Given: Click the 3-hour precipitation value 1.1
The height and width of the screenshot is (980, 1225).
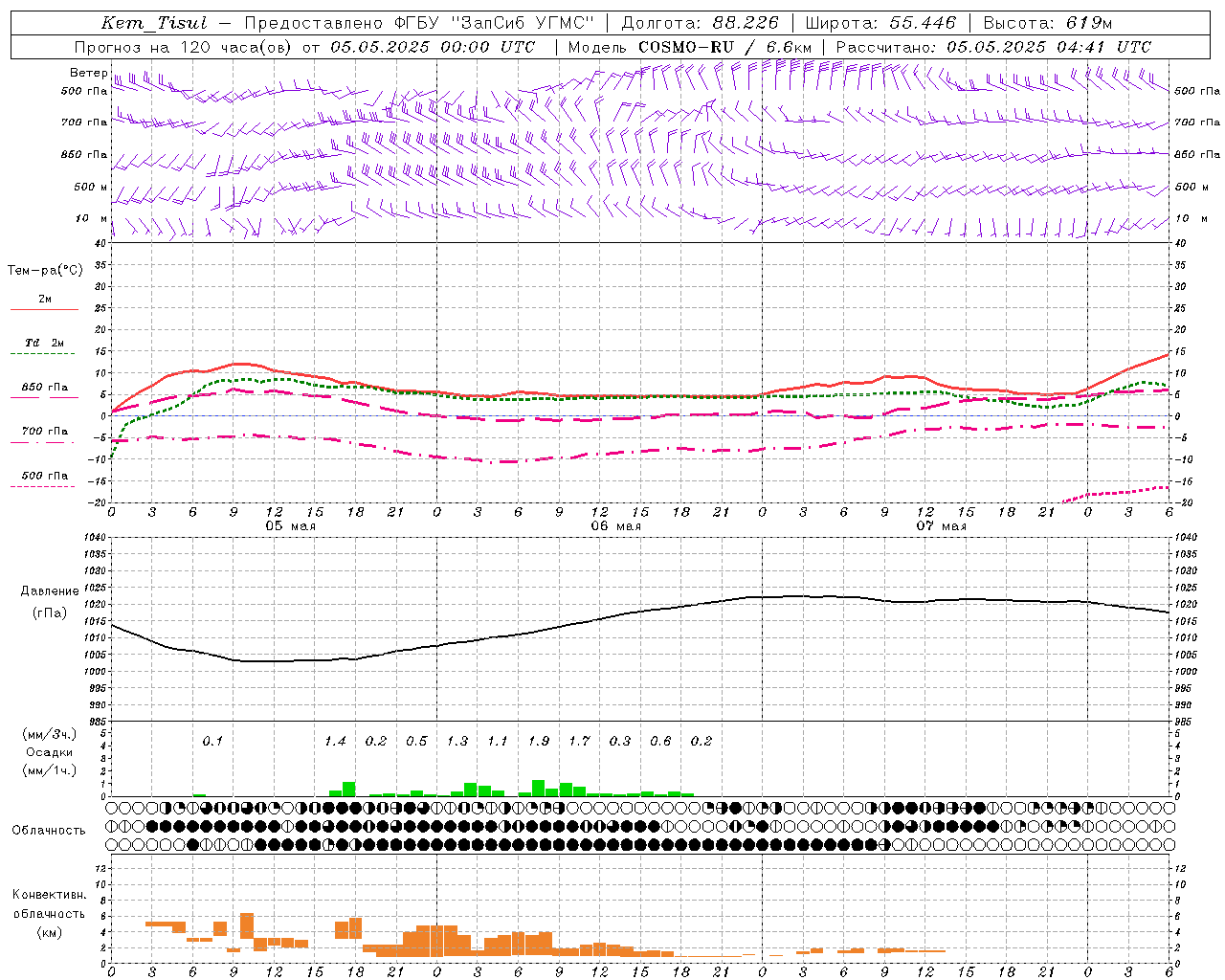Looking at the screenshot, I should point(498,741).
